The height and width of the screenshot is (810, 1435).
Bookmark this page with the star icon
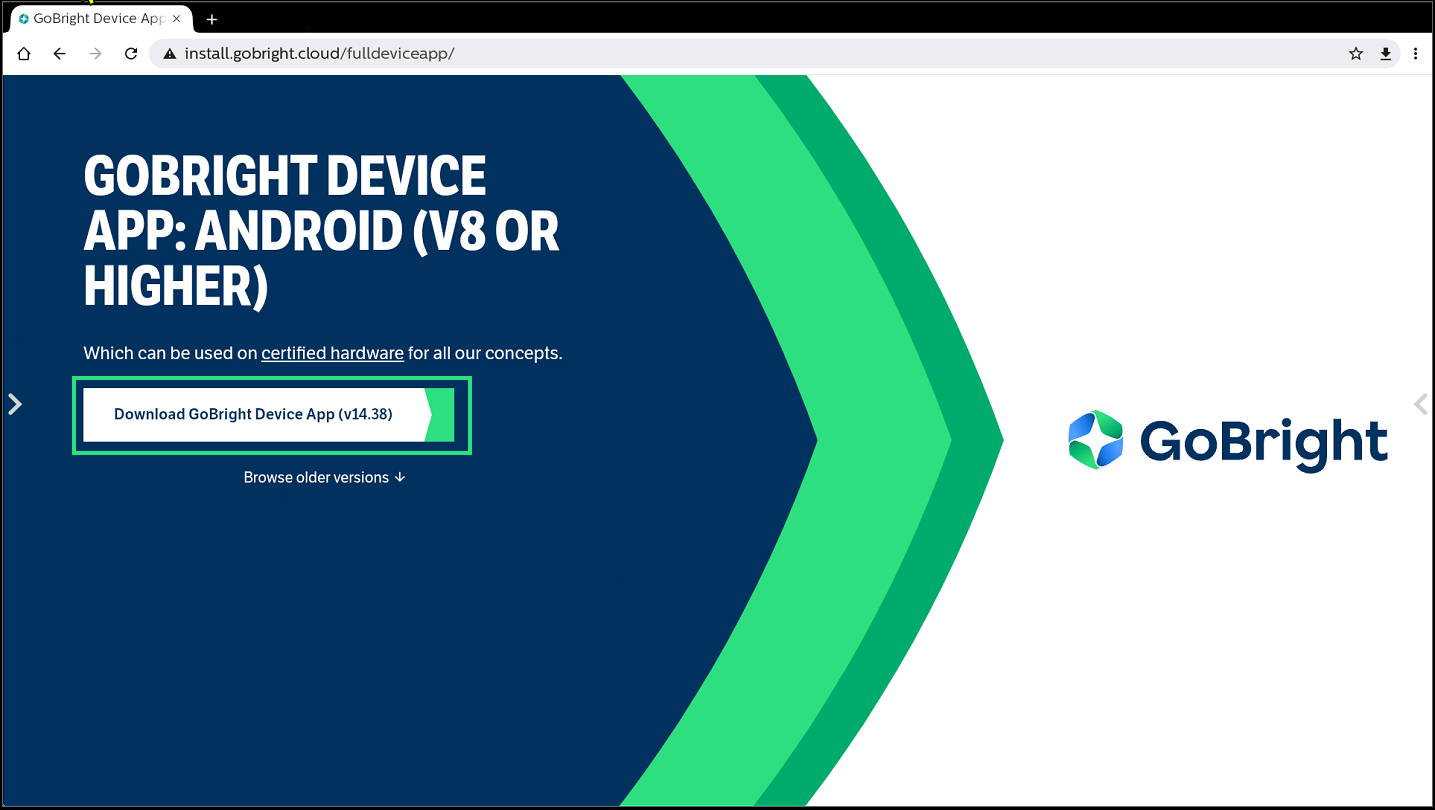[1356, 54]
